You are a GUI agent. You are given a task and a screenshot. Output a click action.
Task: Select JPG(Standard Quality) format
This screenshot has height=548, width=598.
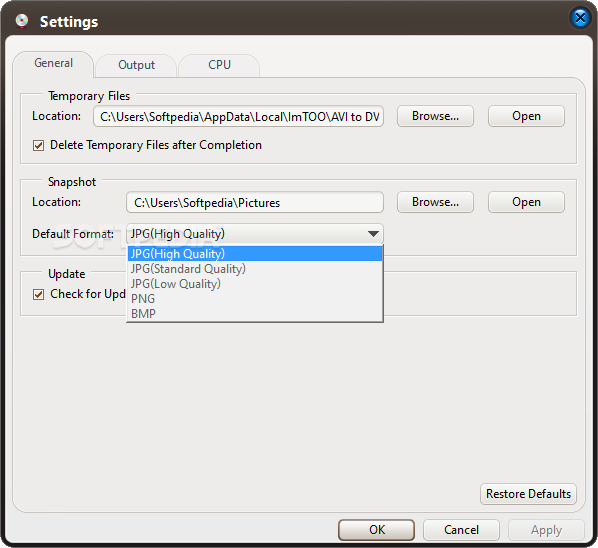pyautogui.click(x=255, y=269)
